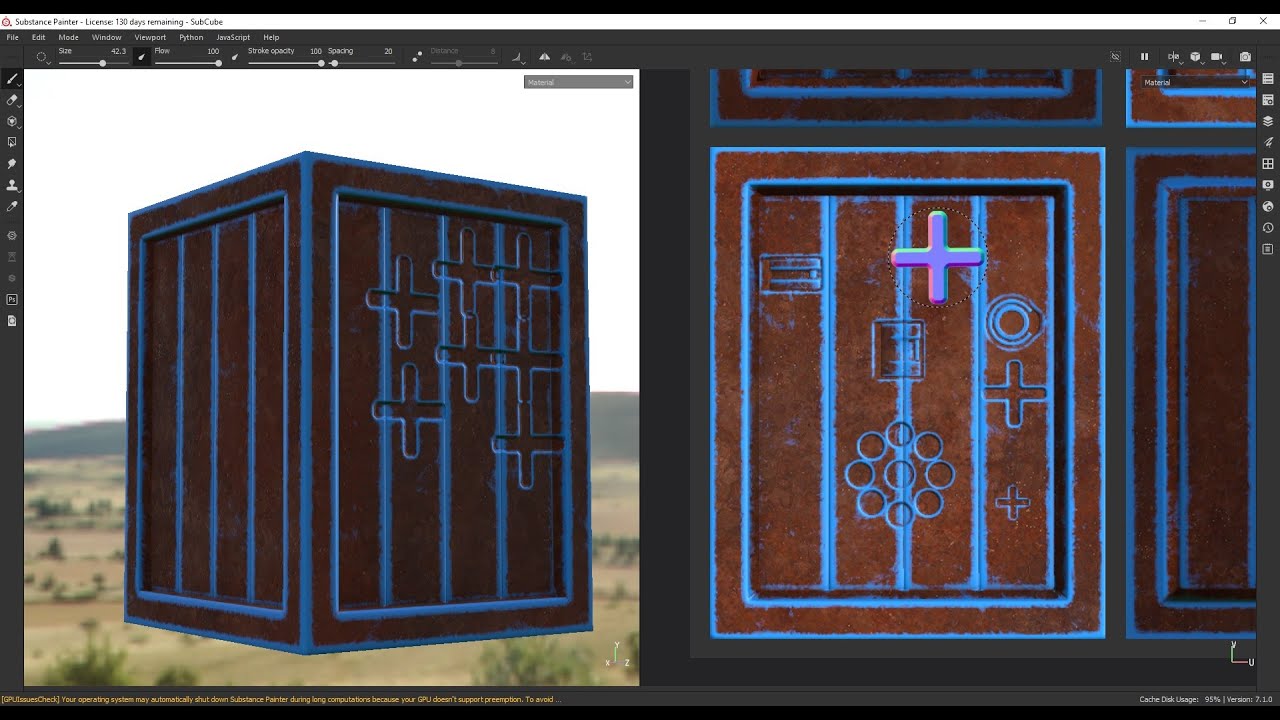Toggle hide viewport overlay icon
Viewport: 1280px width, 720px height.
1115,57
